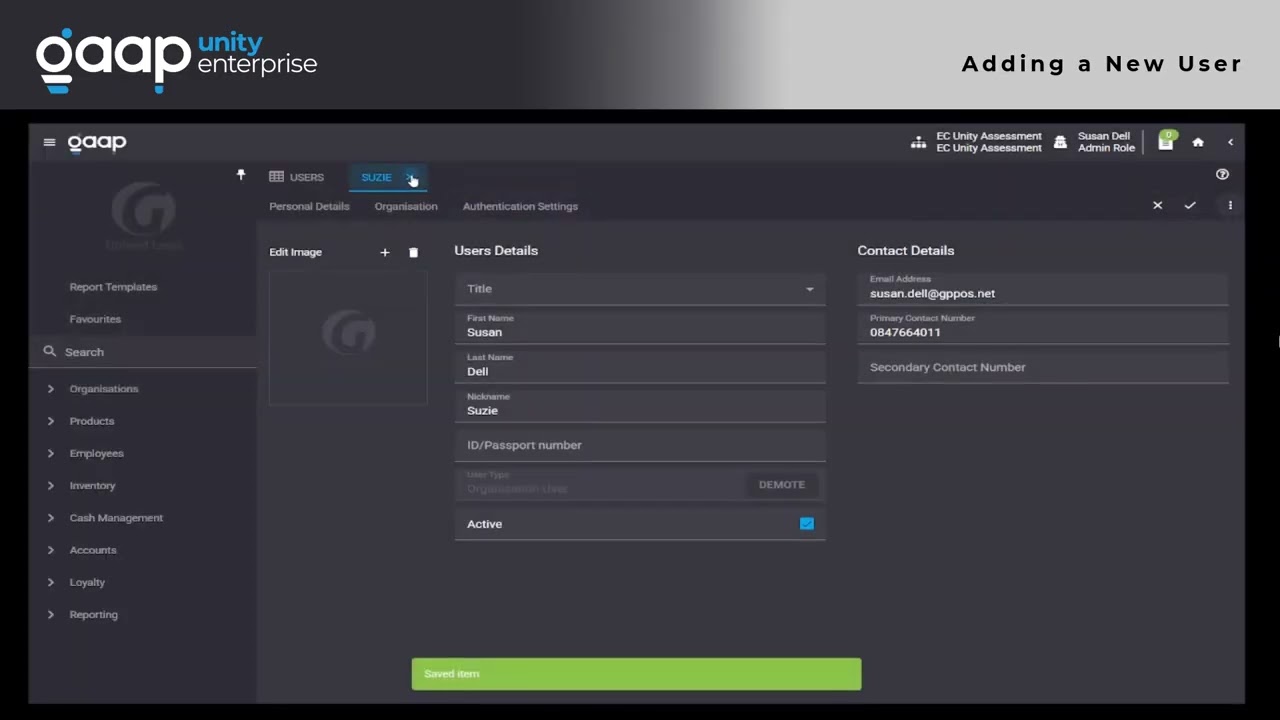Image resolution: width=1280 pixels, height=720 pixels.
Task: Save changes with the checkmark icon
Action: click(x=1190, y=205)
